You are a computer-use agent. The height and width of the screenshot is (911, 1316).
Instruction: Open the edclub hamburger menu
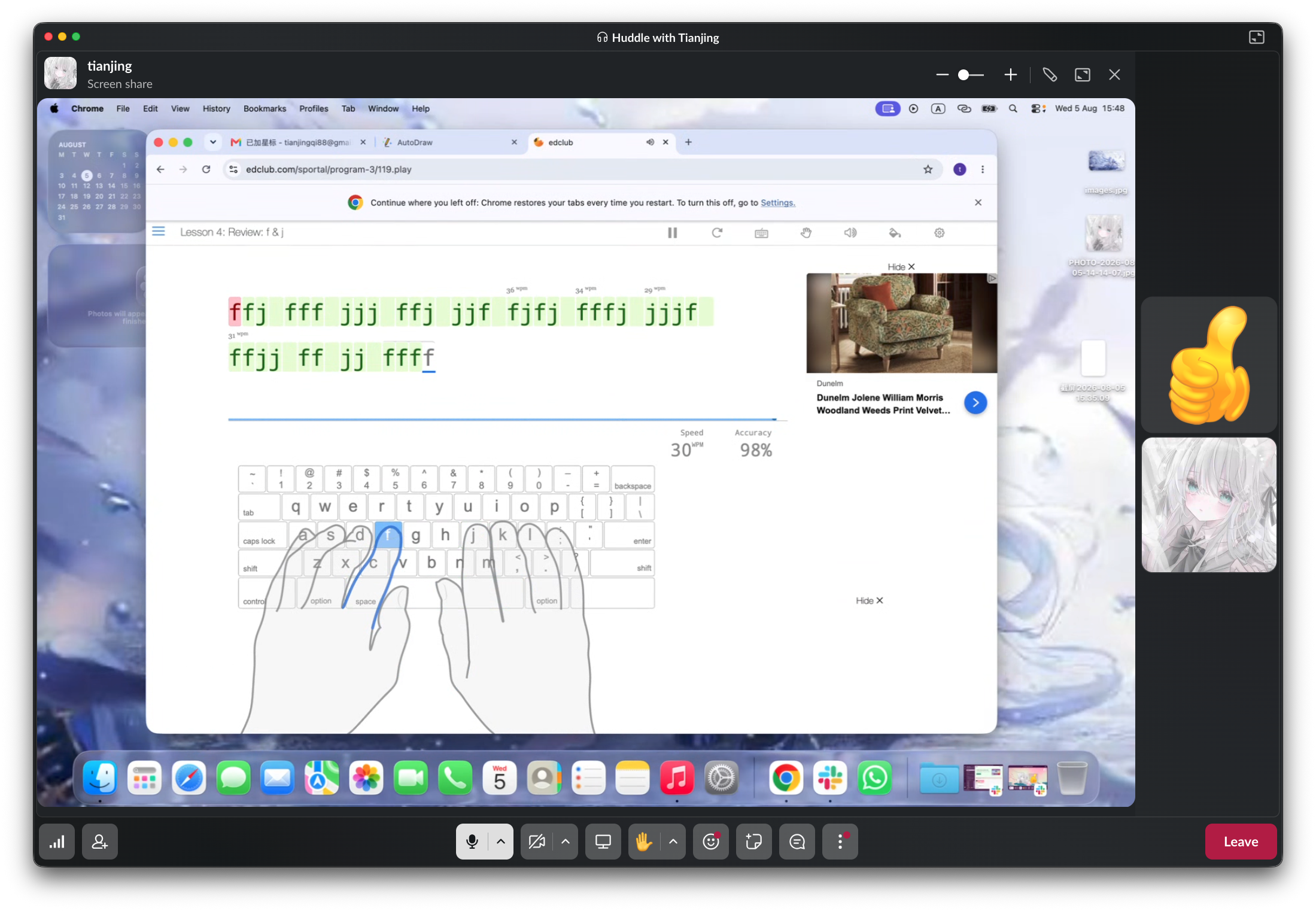(159, 231)
